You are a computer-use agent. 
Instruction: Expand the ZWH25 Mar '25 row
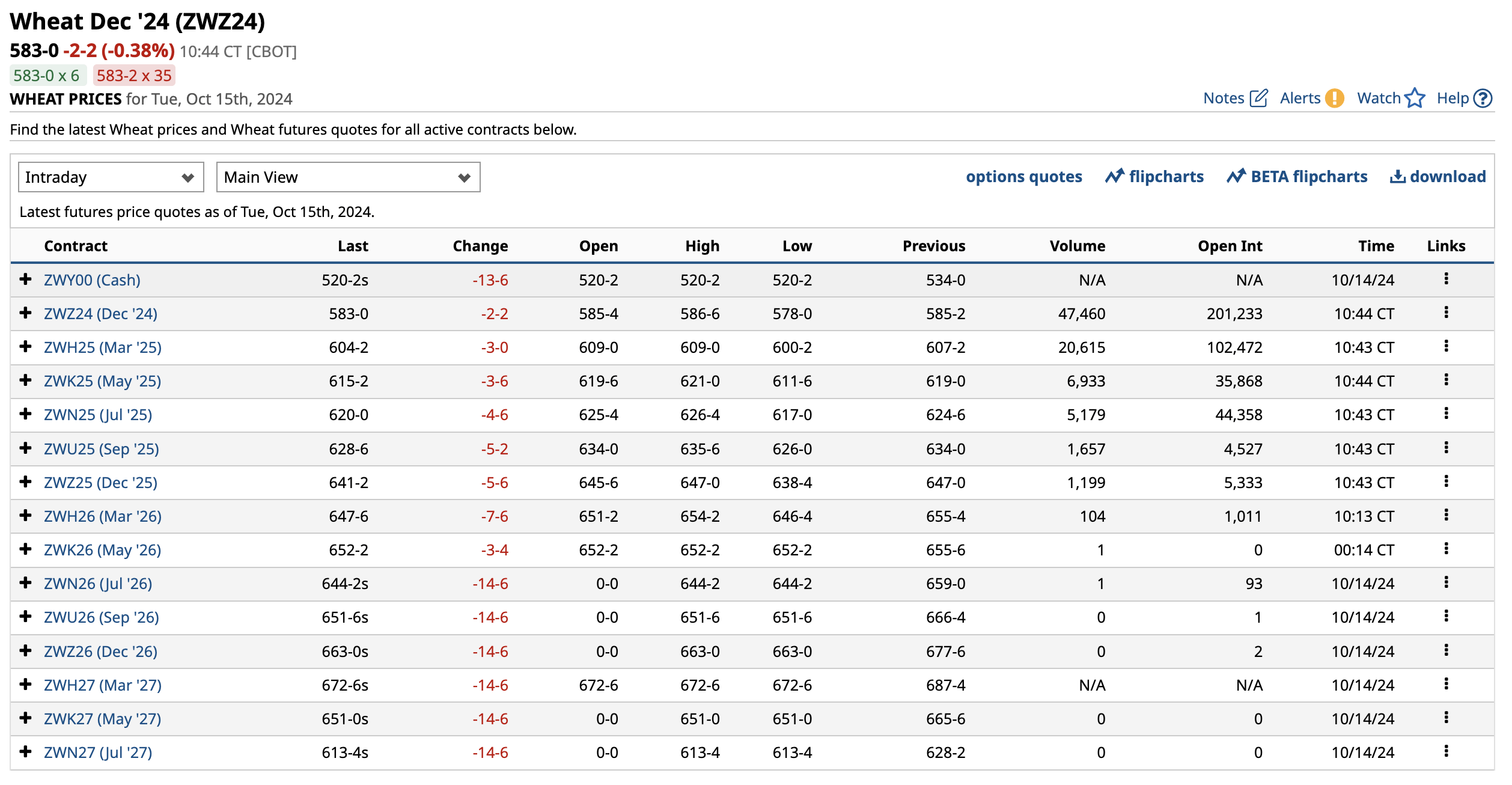tap(25, 347)
